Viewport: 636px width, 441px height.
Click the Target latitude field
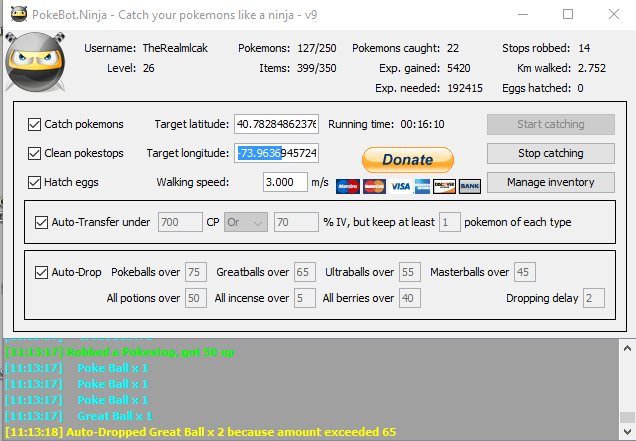[276, 124]
